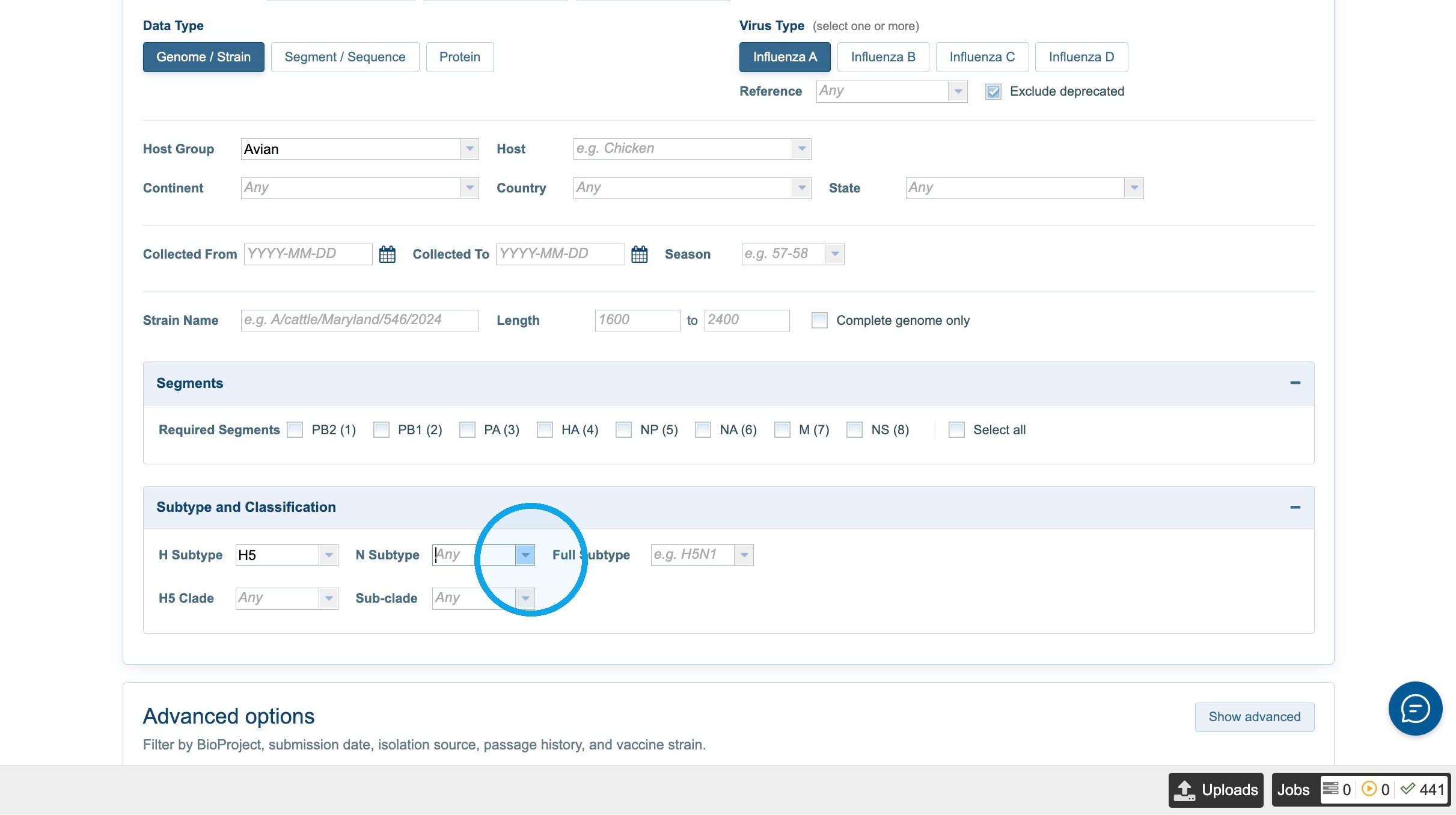Collapse the Subtype and Classification section
Image resolution: width=1456 pixels, height=815 pixels.
pos(1295,508)
